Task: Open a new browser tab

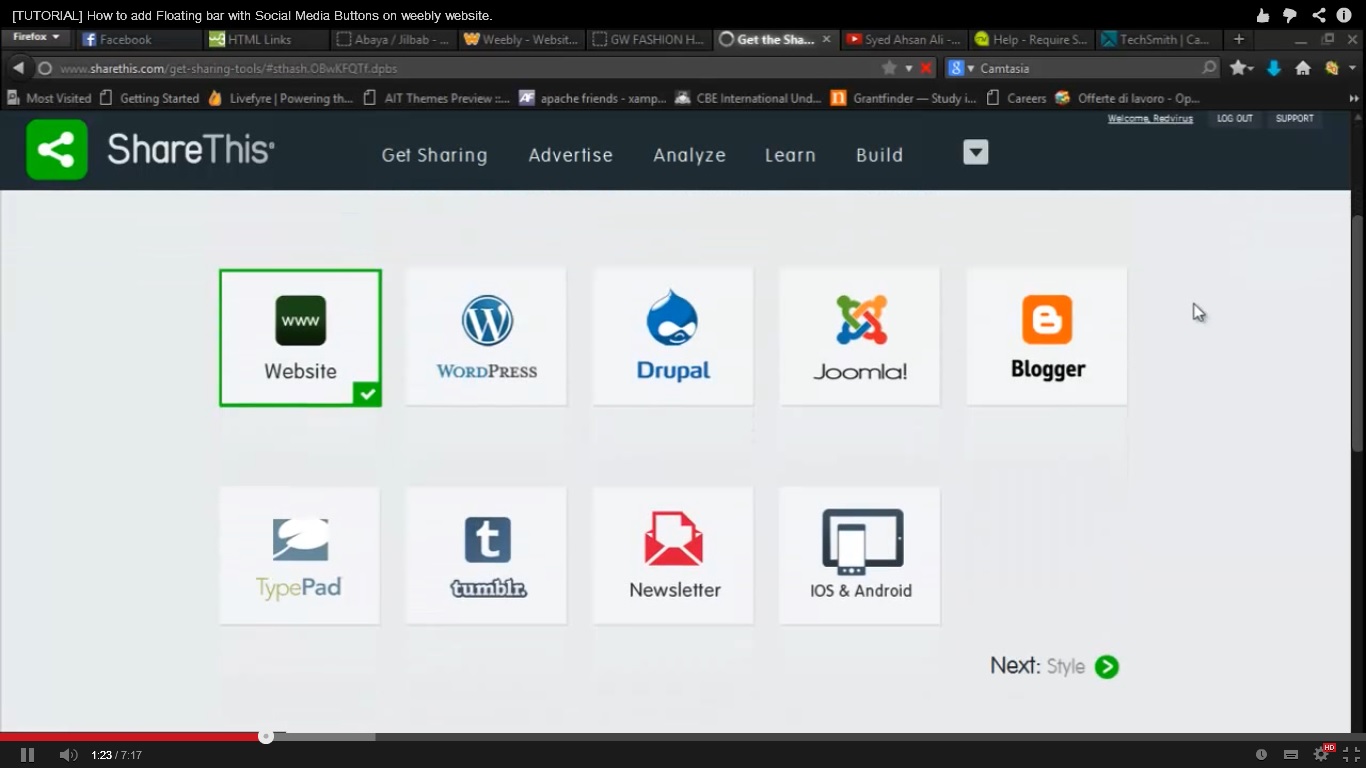Action: click(x=1239, y=39)
